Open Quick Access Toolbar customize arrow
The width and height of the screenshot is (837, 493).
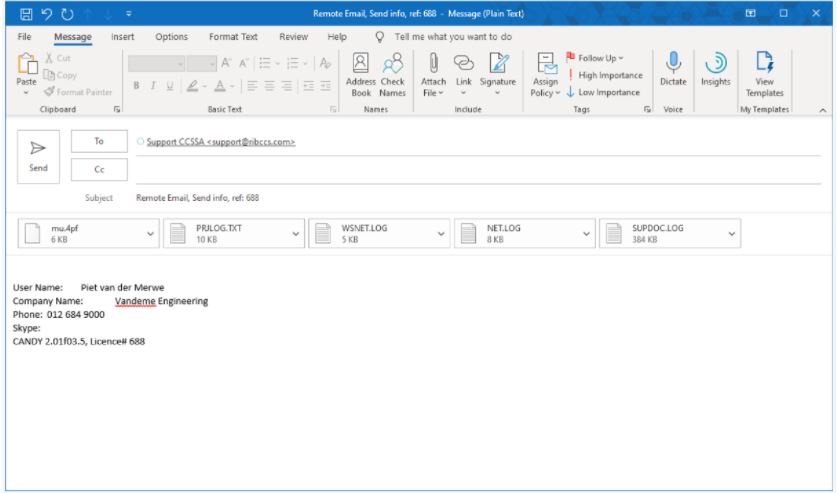[x=129, y=14]
